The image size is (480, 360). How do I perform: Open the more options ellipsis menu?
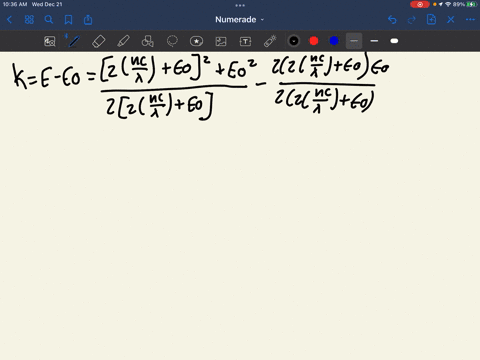[x=470, y=20]
